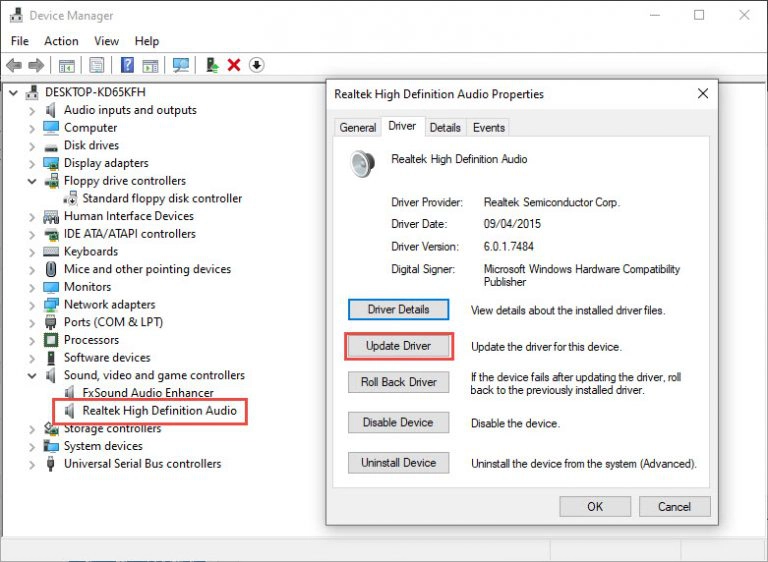Click Realtek Semiconductor Corp. provider text
This screenshot has width=768, height=562.
coord(552,202)
